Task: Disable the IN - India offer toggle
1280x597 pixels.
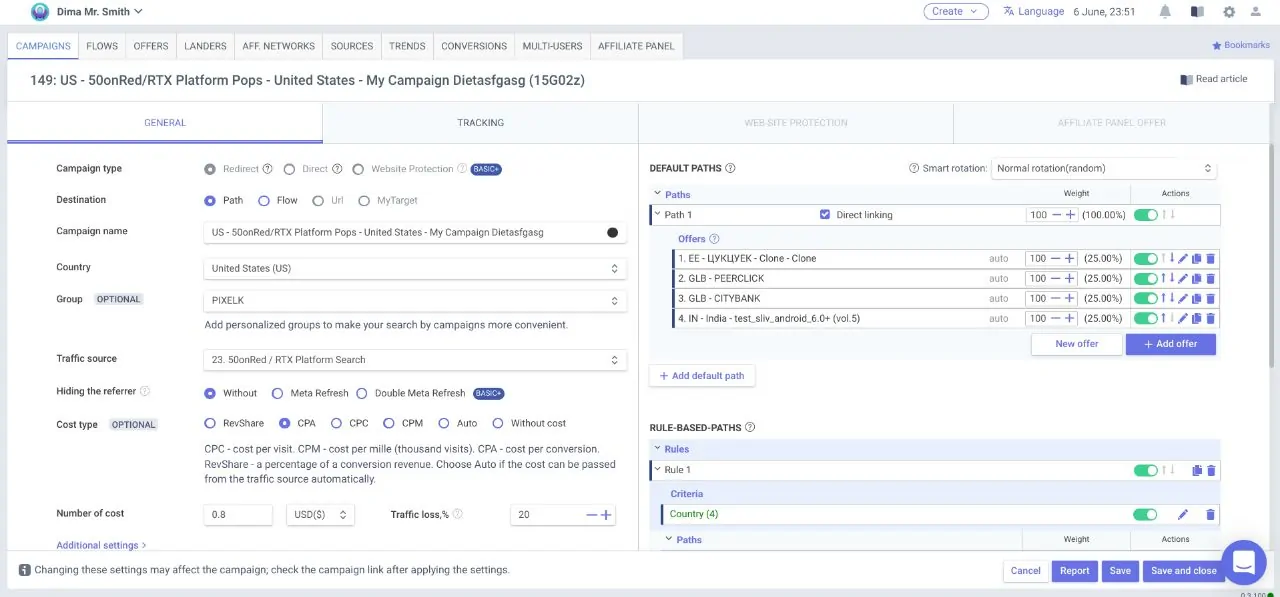Action: click(x=1145, y=319)
